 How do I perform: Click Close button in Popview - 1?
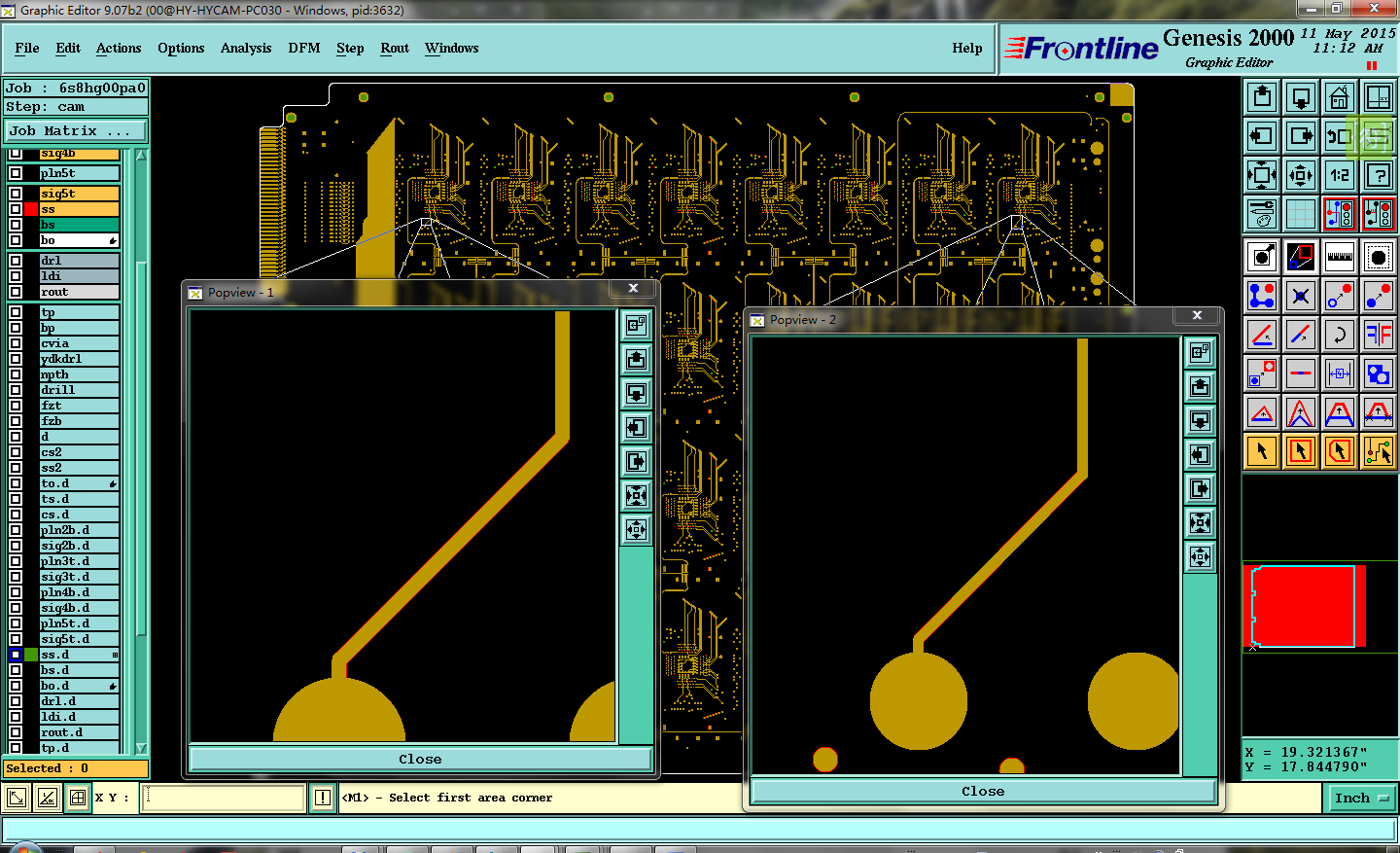pos(420,759)
